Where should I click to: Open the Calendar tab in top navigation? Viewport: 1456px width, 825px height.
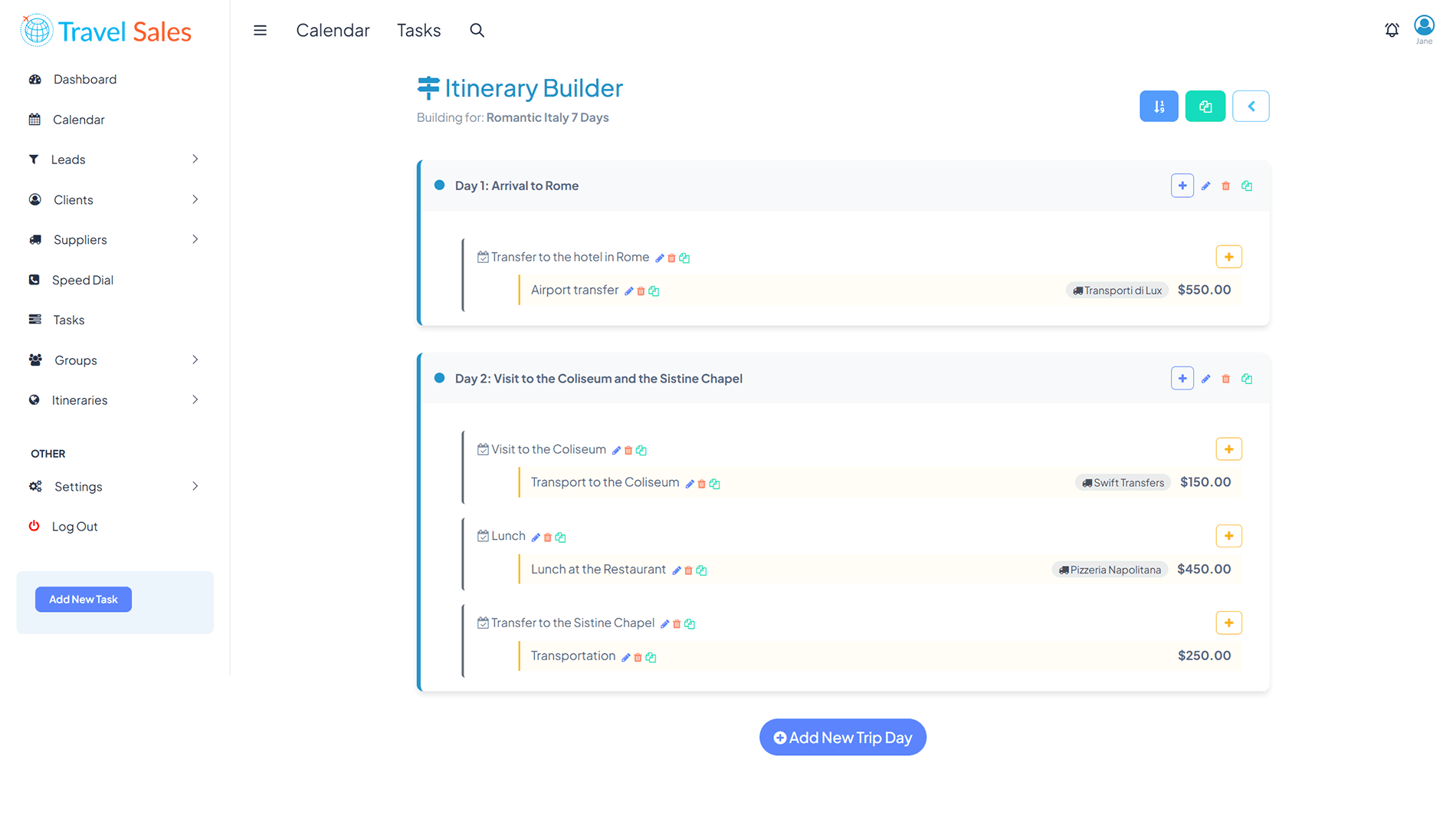pos(333,30)
